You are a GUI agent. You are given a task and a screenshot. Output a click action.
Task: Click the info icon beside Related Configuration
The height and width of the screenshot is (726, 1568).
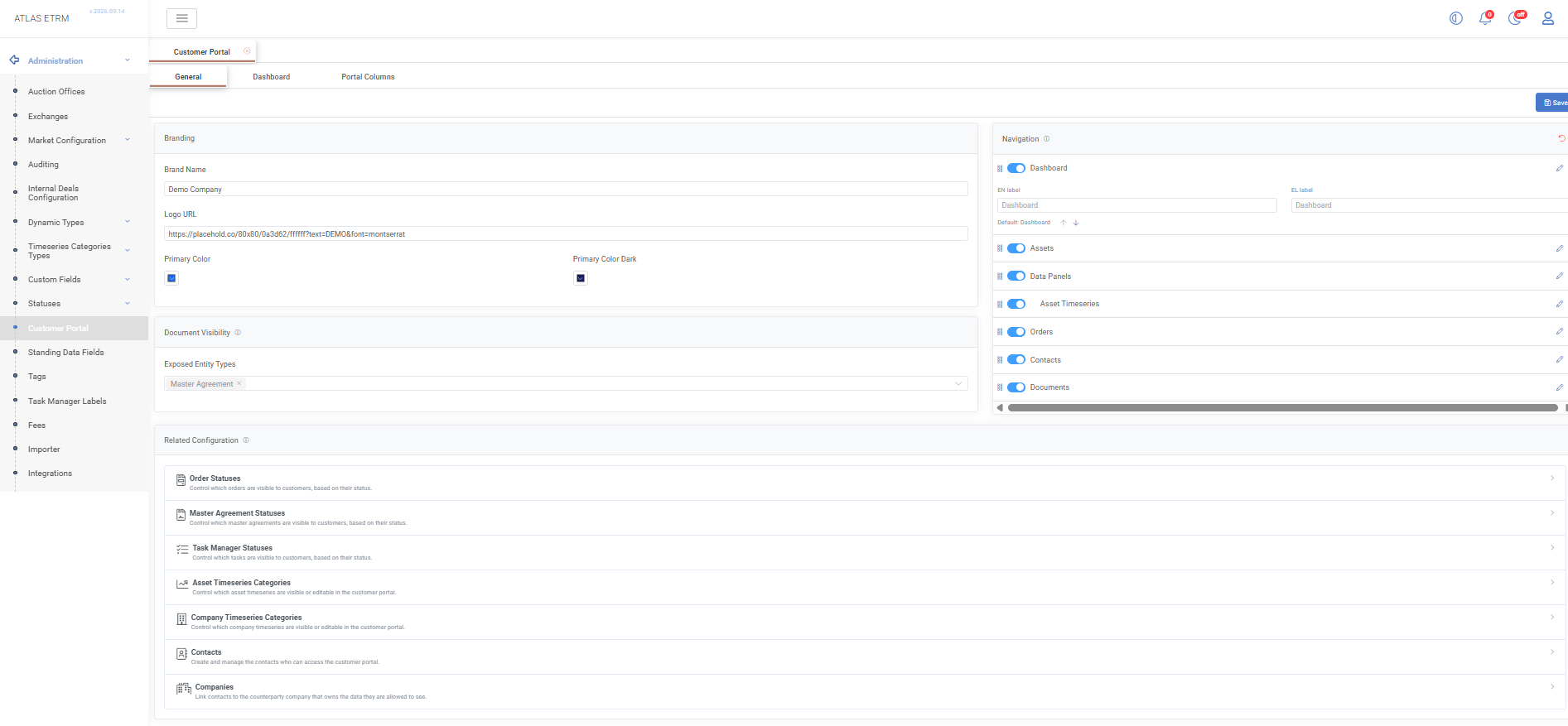point(246,440)
